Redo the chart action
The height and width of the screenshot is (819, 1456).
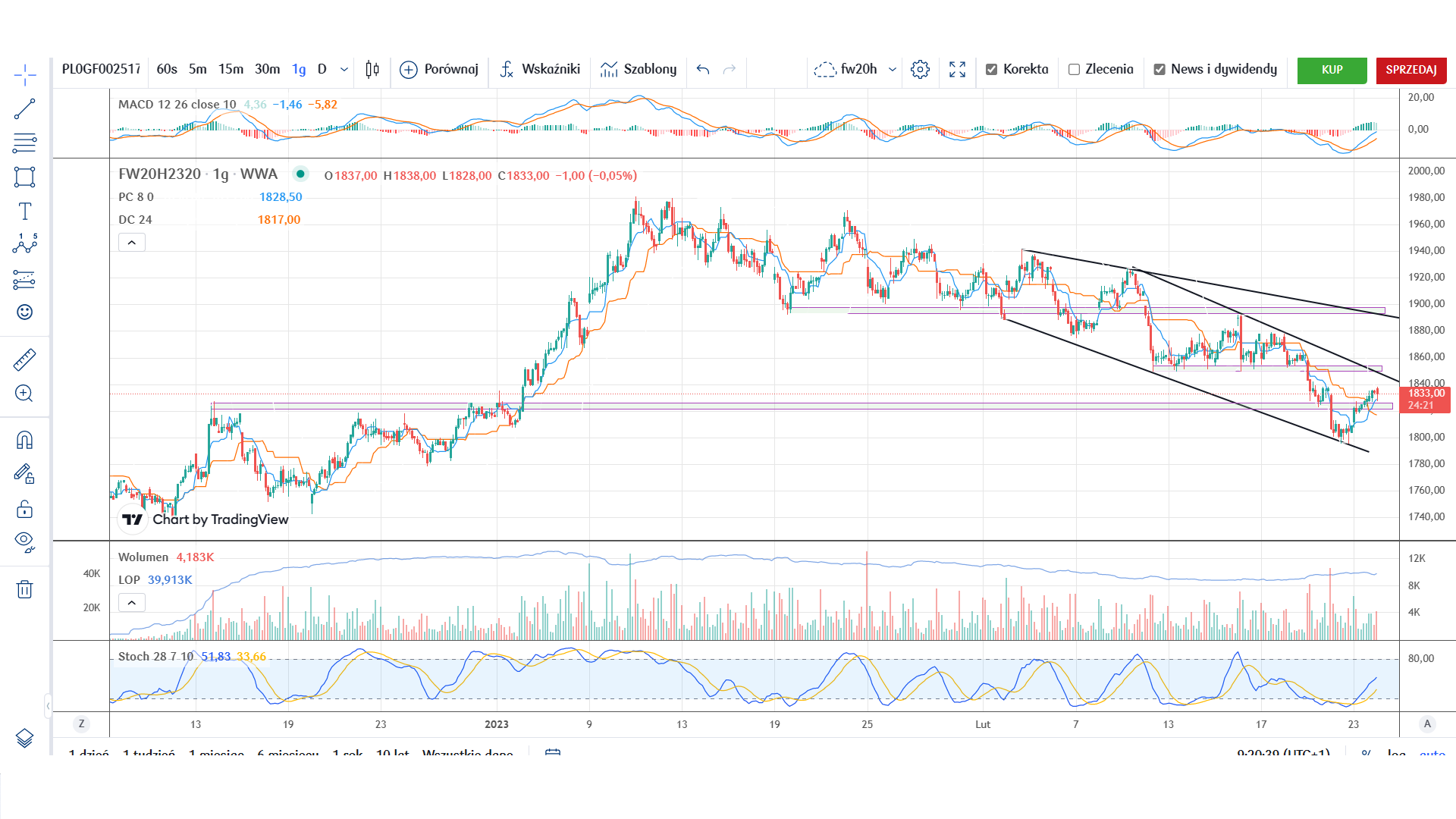tap(730, 70)
